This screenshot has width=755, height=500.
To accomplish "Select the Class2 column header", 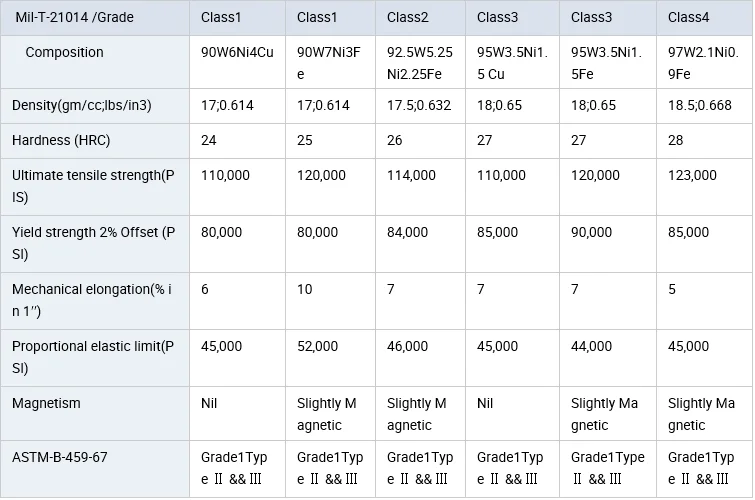I will coord(408,17).
